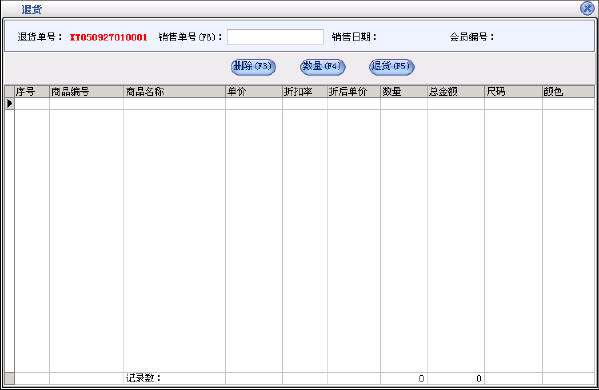Select the current row arrow indicator

tap(10, 104)
